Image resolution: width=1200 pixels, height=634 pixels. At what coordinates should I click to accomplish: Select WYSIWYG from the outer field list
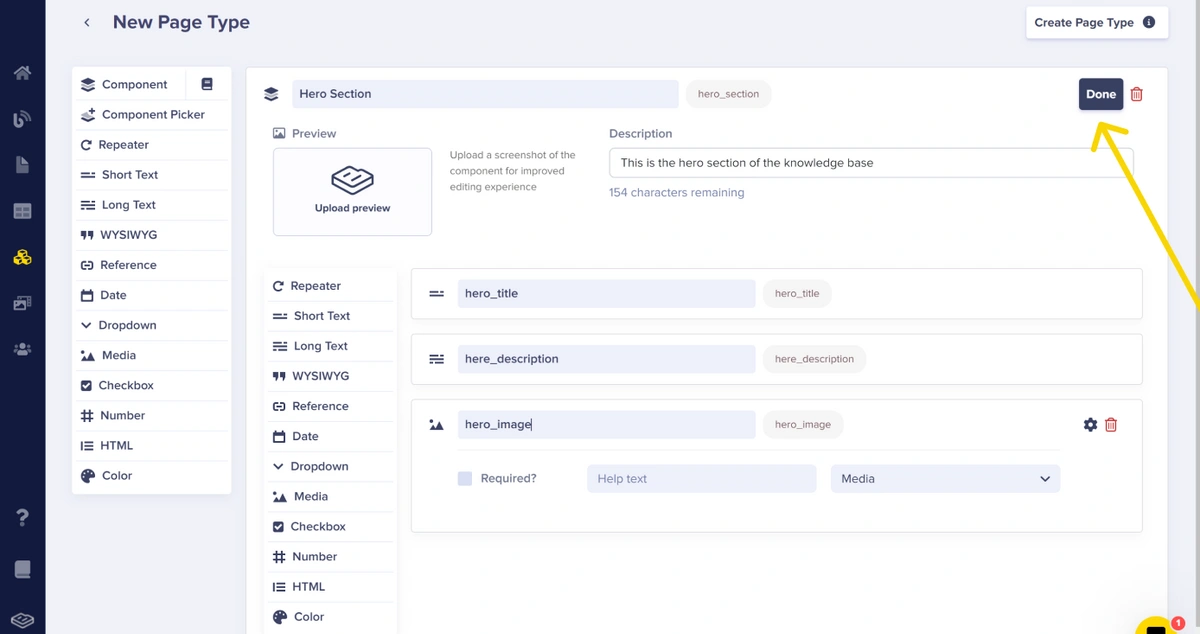(127, 235)
